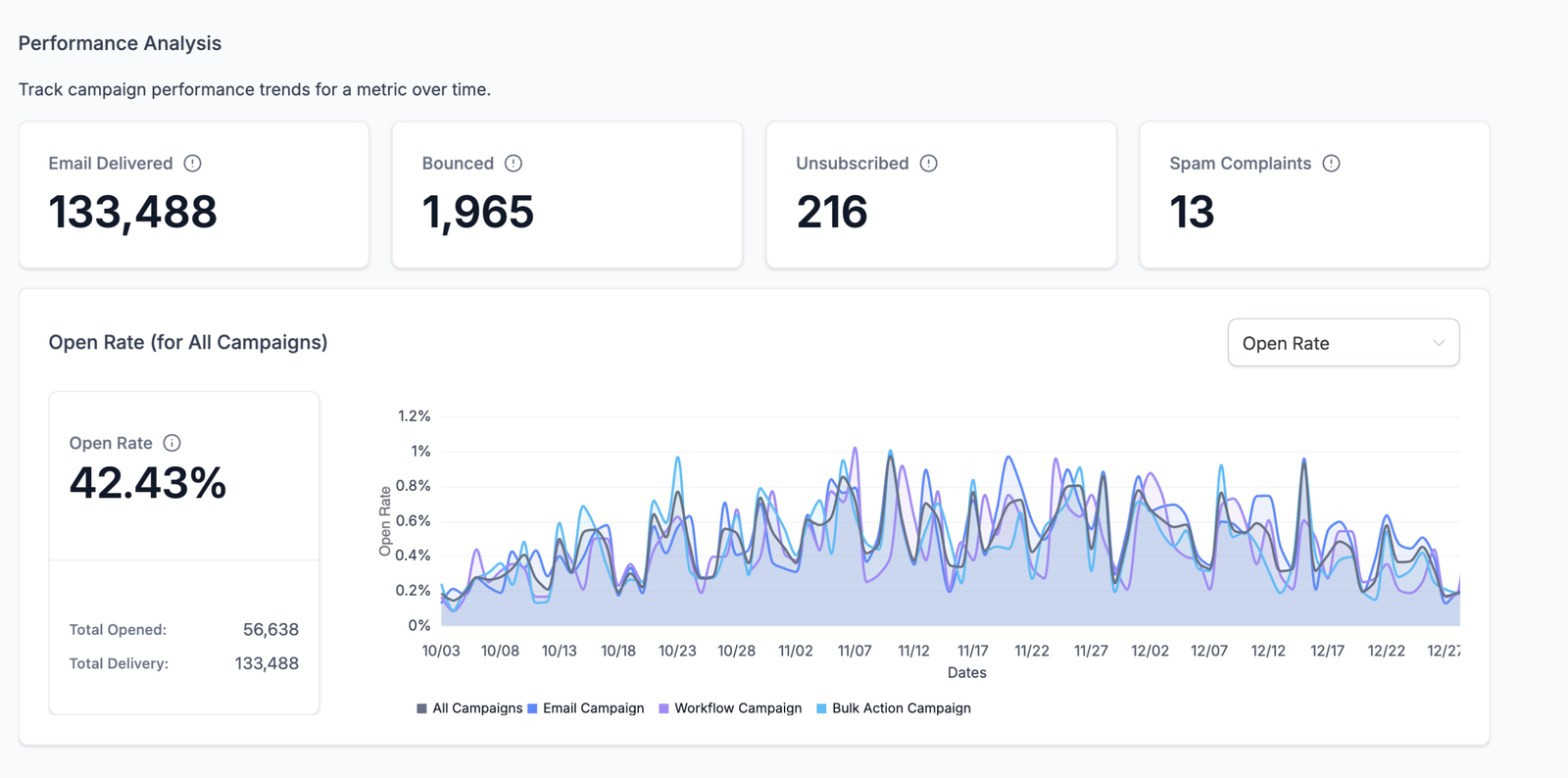Click the Email Delivered info icon

click(193, 164)
